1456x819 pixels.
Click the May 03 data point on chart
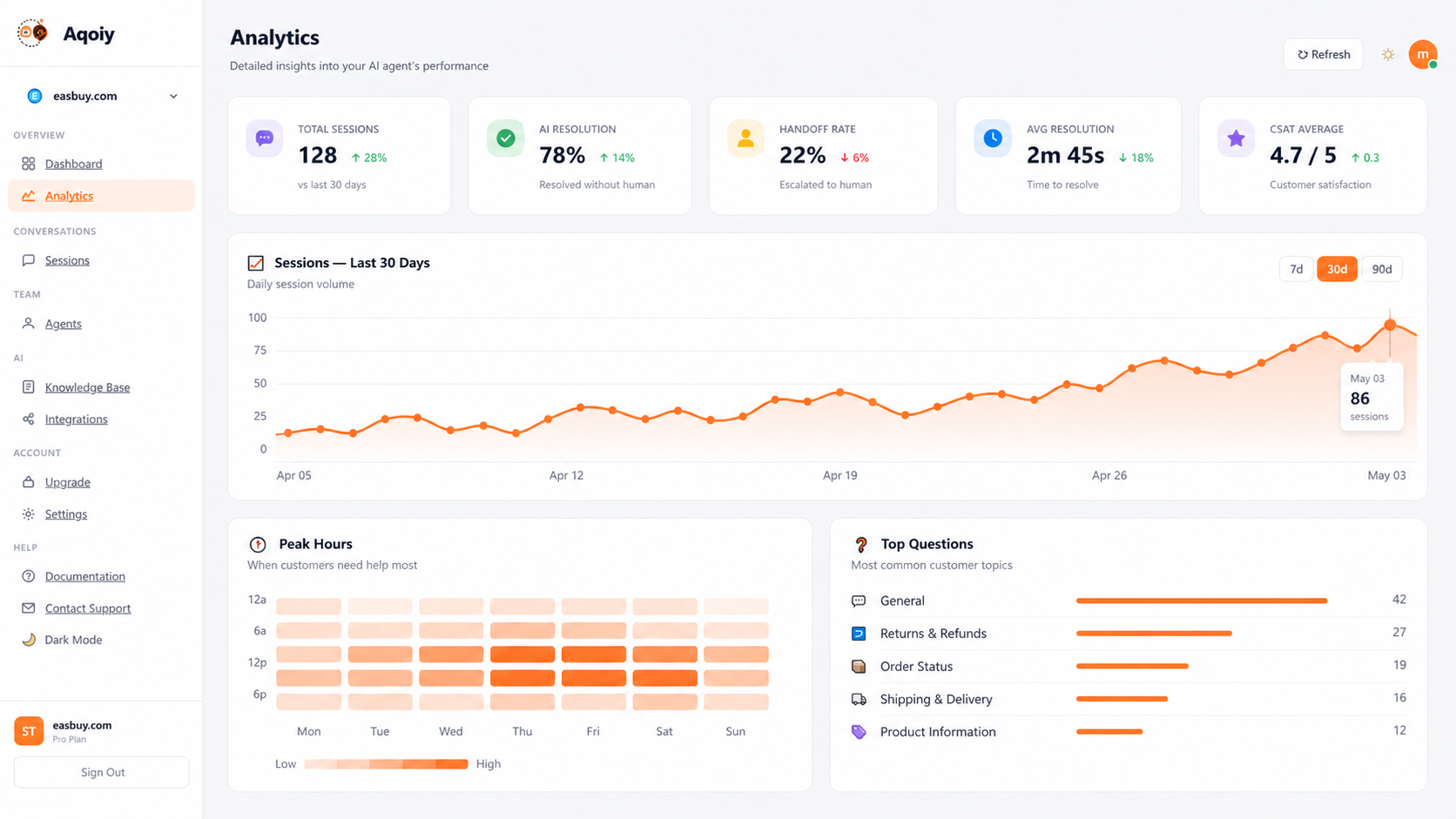[1390, 326]
